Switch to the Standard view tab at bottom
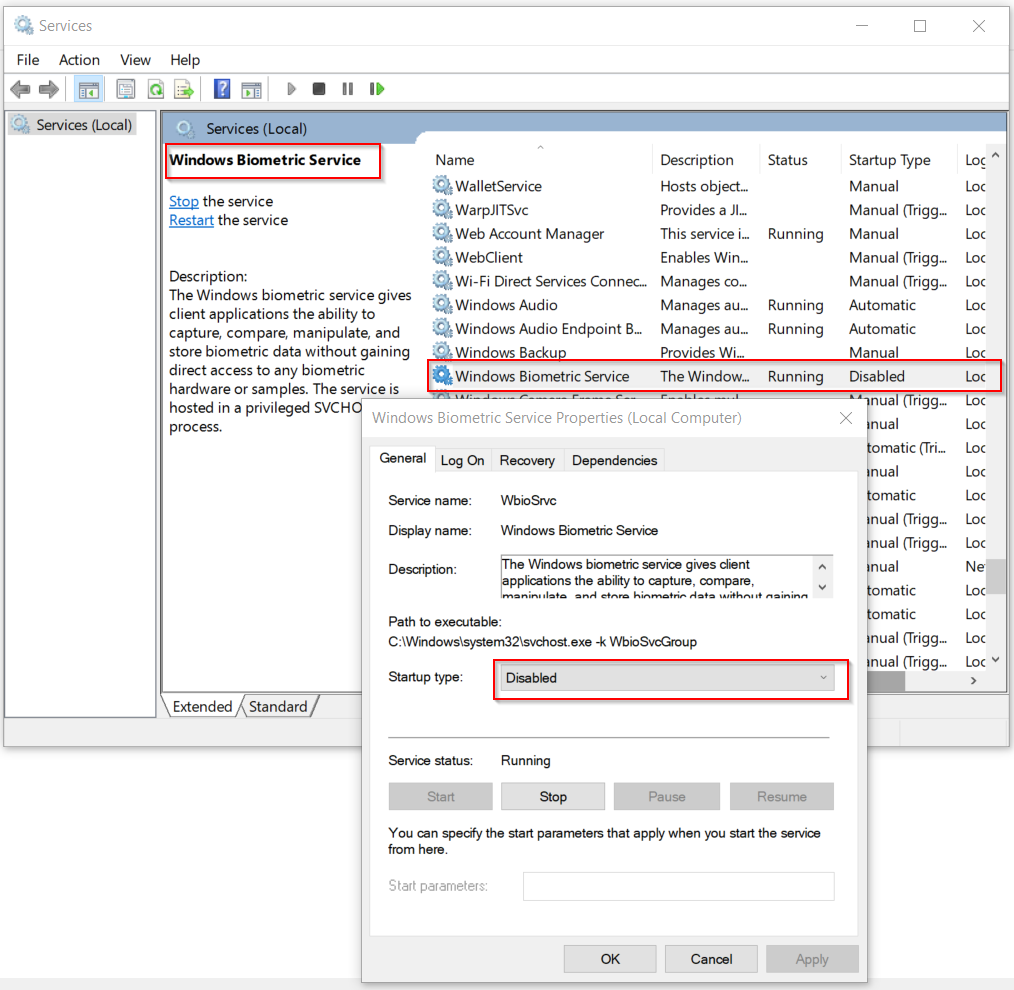Viewport: 1014px width, 990px height. pos(278,706)
